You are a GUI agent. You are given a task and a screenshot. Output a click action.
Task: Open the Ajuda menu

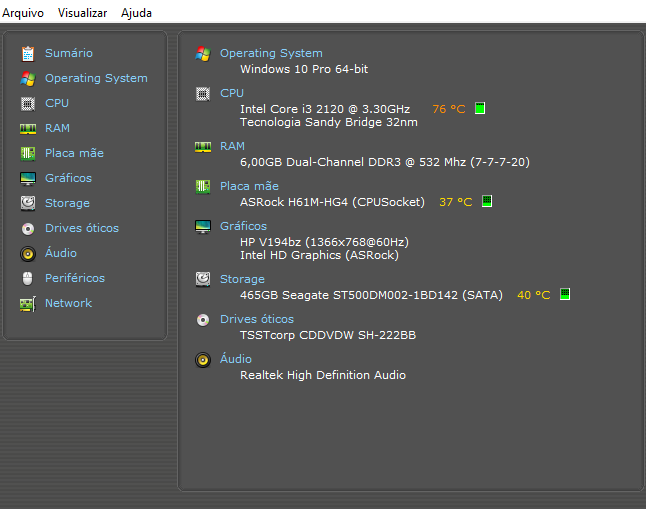(136, 13)
